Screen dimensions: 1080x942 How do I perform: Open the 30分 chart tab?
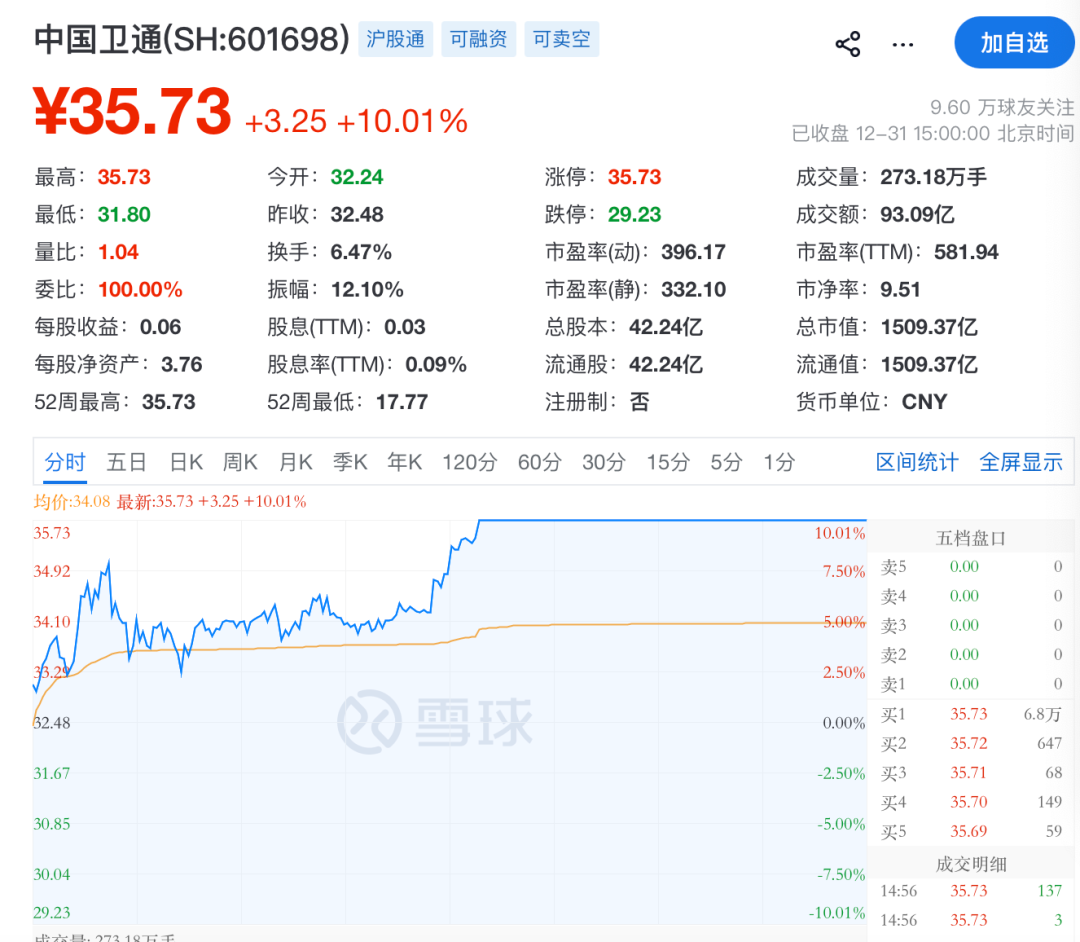[x=603, y=462]
